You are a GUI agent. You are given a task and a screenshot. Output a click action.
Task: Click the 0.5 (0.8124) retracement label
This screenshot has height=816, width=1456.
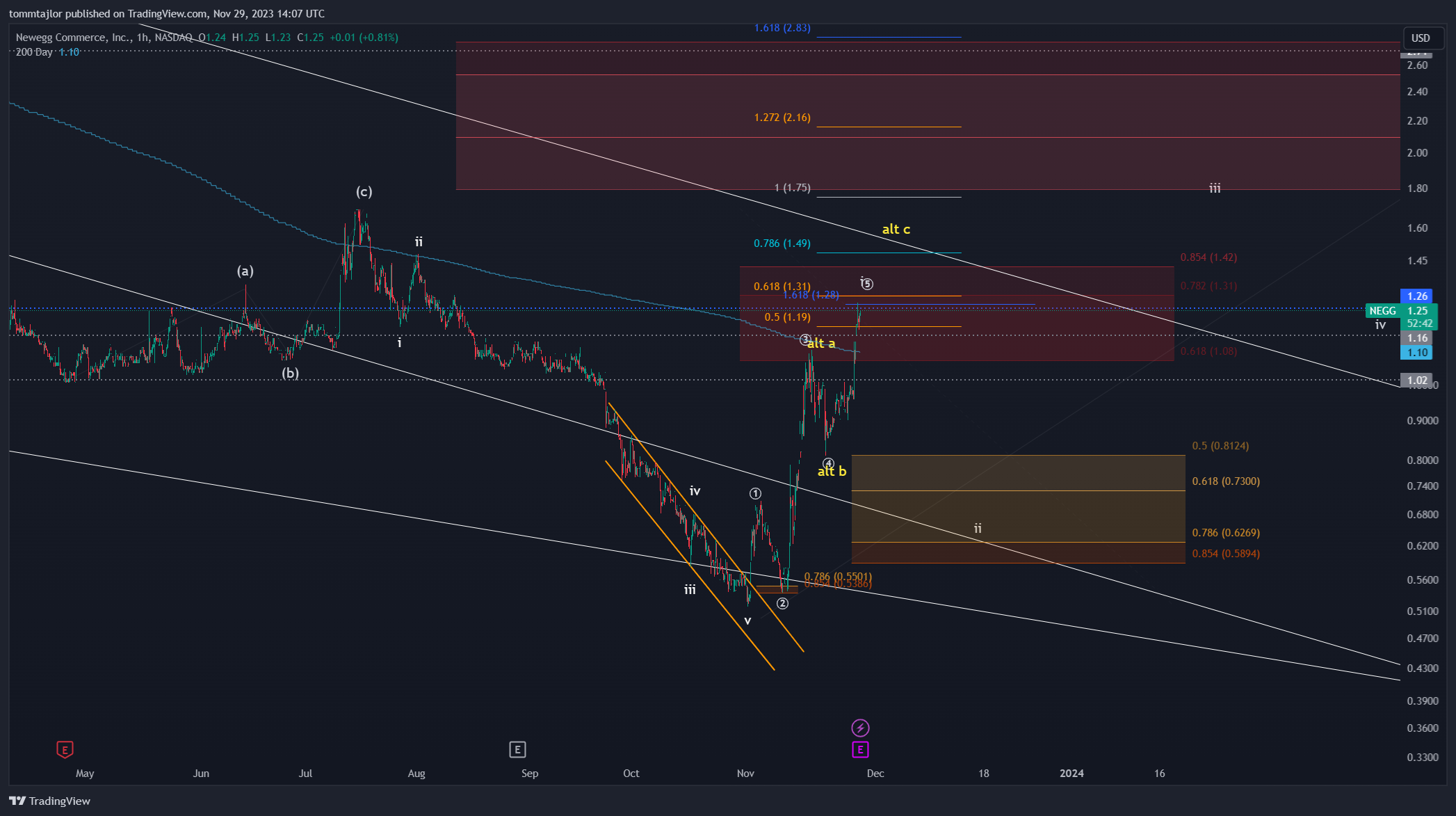[1220, 446]
